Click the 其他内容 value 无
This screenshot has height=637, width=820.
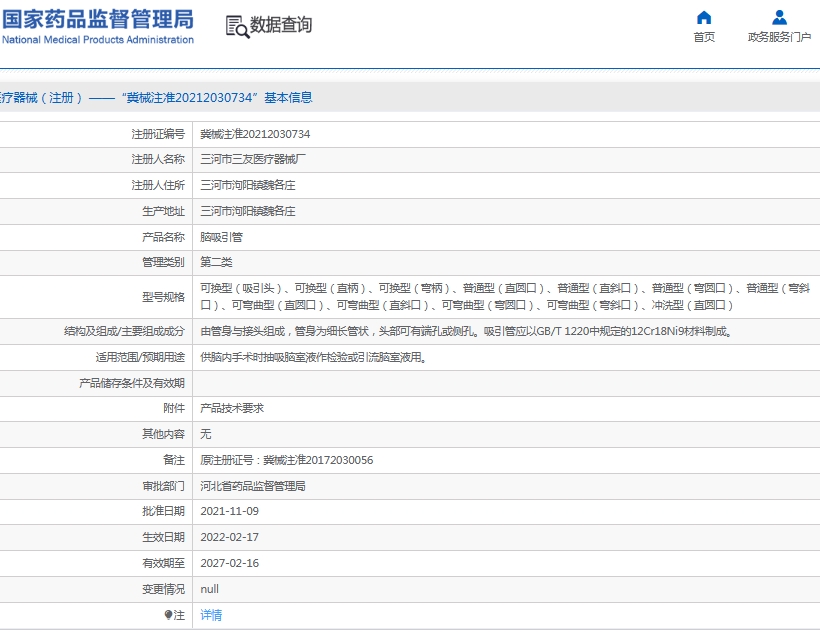206,434
